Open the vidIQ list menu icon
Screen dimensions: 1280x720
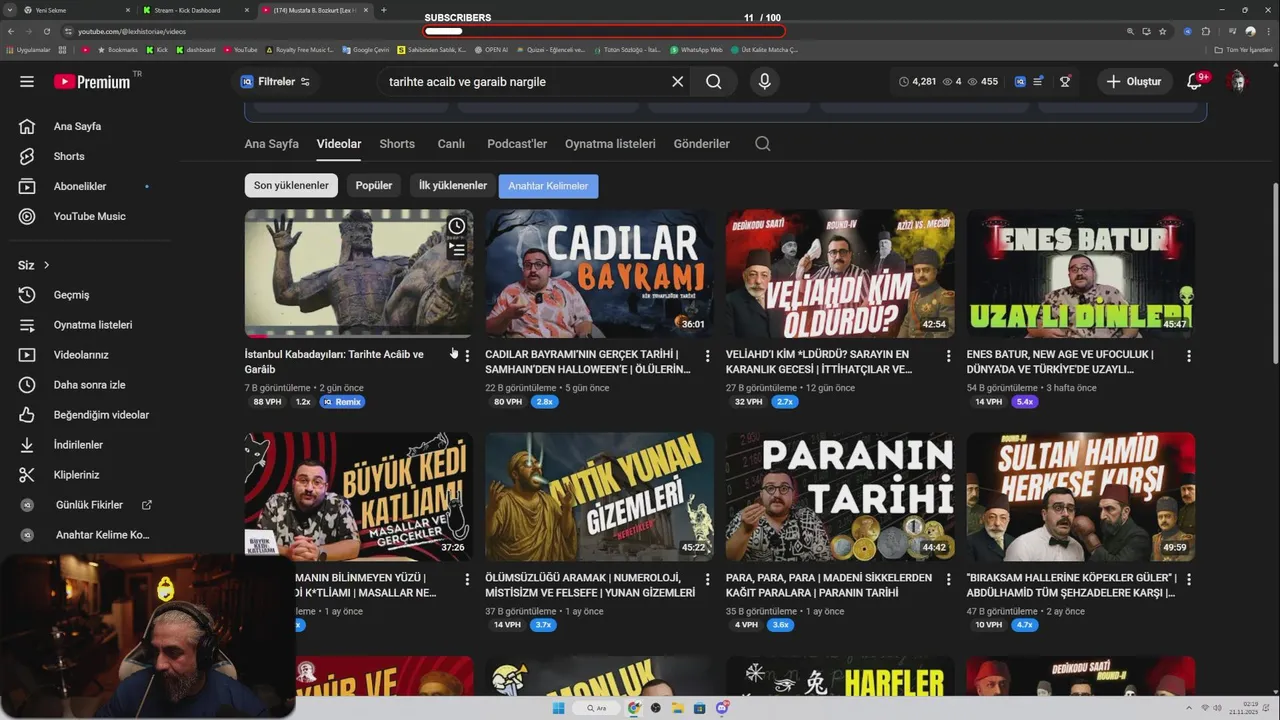pos(1039,82)
